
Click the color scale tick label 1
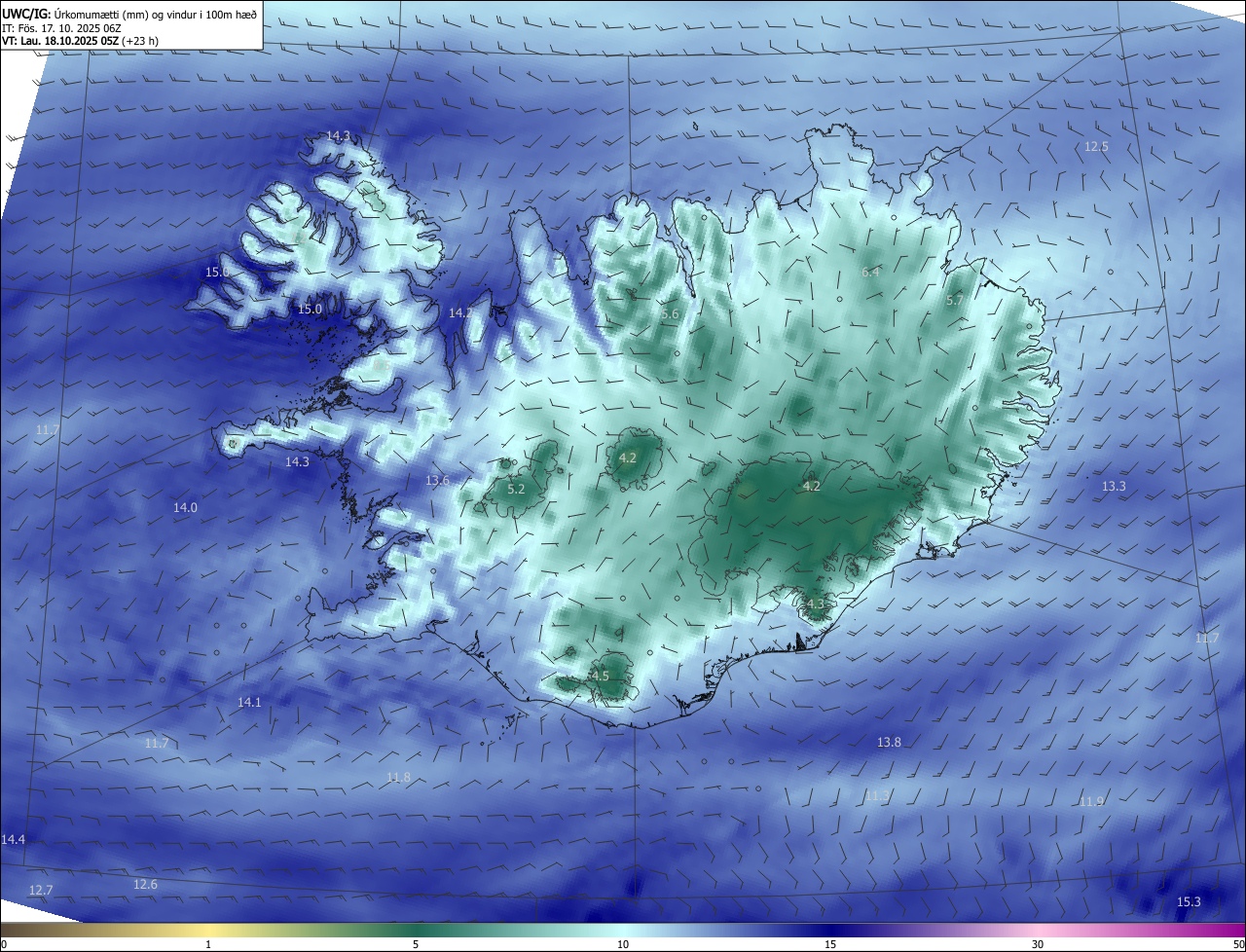click(208, 944)
